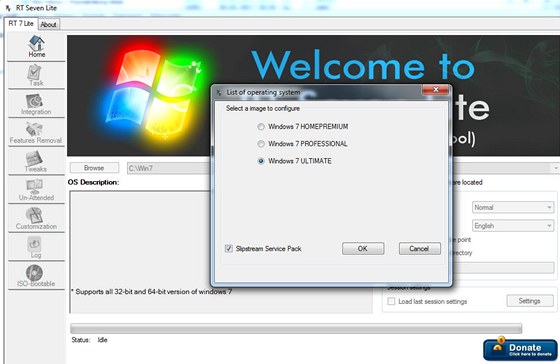Toggle Slipstream Service Pack checkbox
This screenshot has height=364, width=560.
point(229,248)
